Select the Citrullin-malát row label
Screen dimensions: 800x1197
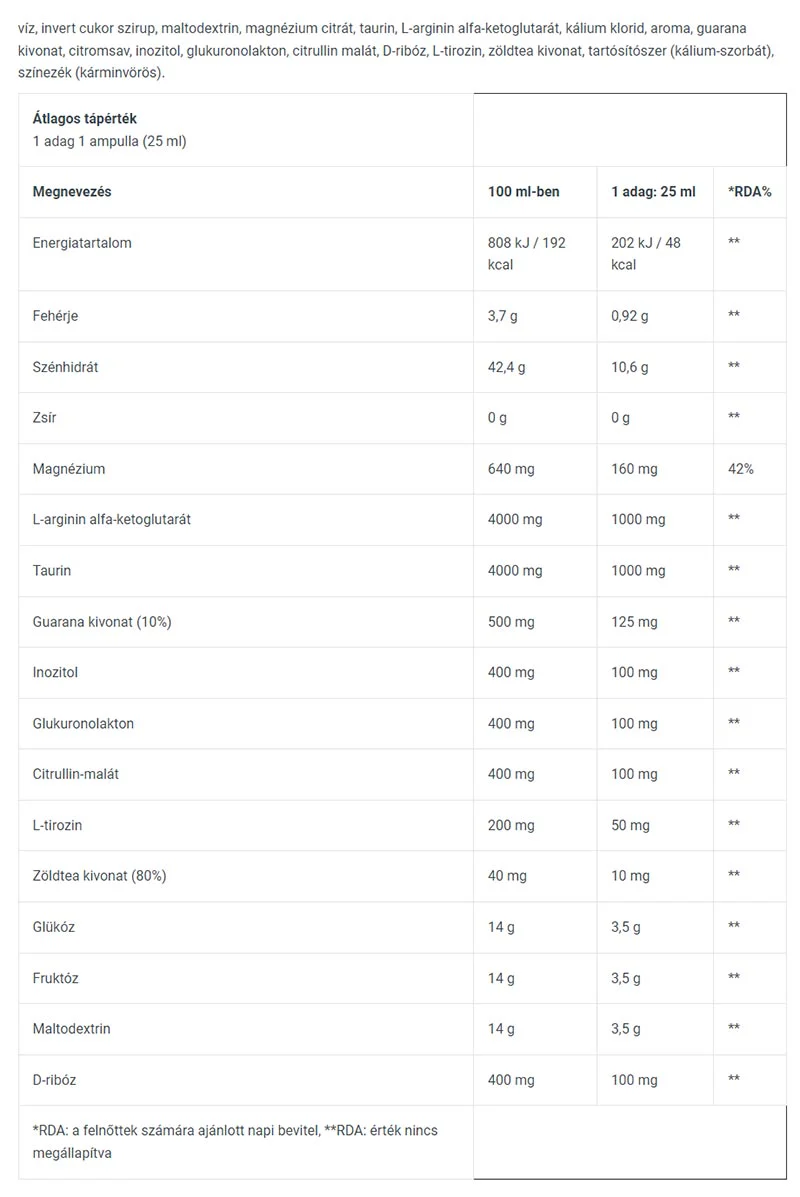click(76, 774)
